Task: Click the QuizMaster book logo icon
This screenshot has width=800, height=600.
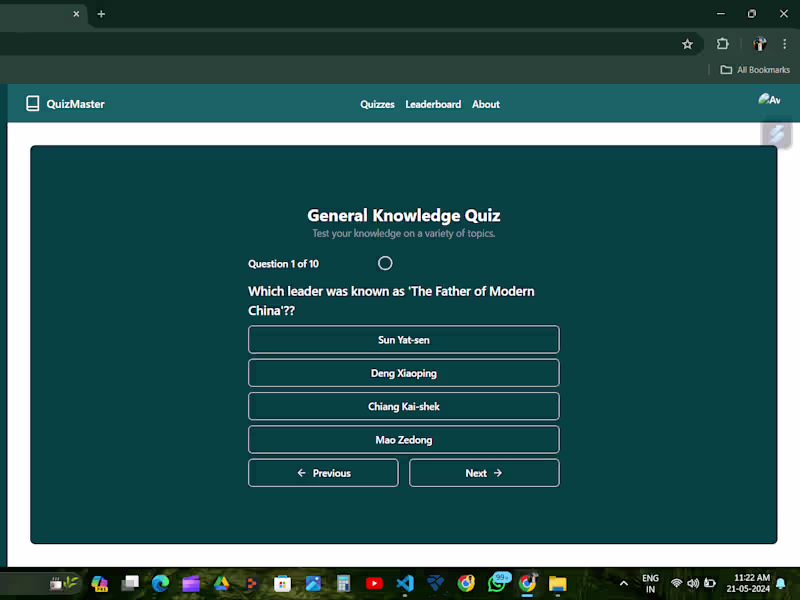Action: tap(33, 104)
